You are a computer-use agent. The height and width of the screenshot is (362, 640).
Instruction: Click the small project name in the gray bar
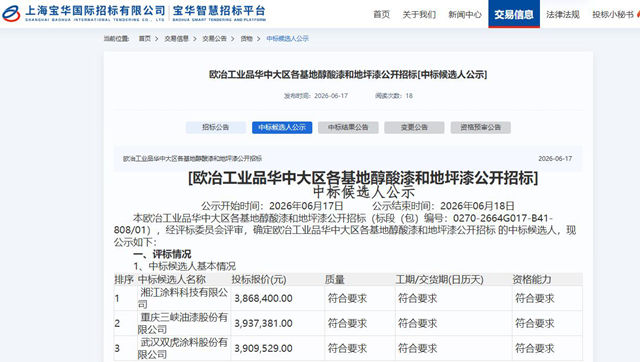193,158
